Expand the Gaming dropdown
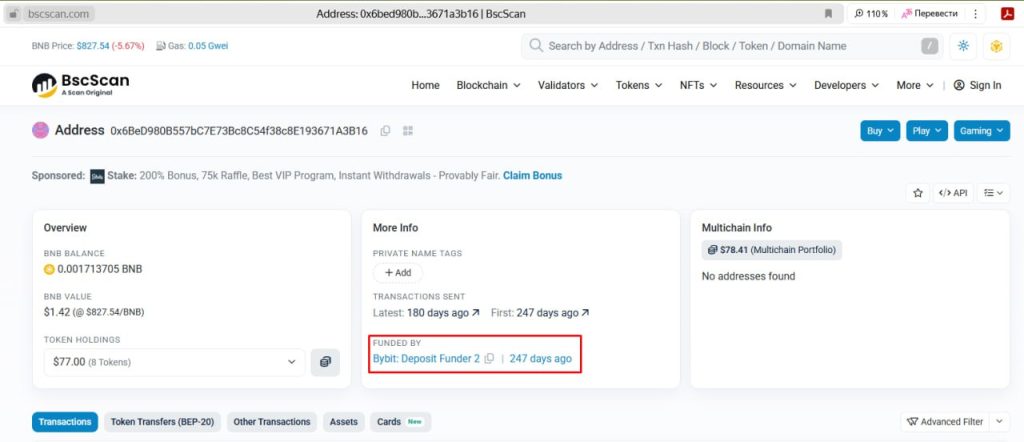Screen dimensions: 1024x442 980,131
